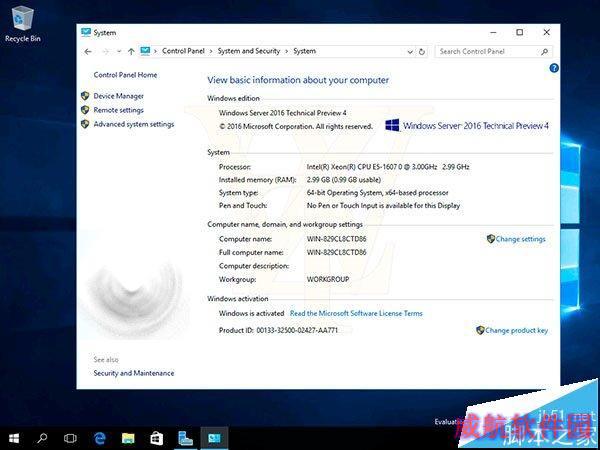600x450 pixels.
Task: Open Security and Maintenance link
Action: click(134, 373)
